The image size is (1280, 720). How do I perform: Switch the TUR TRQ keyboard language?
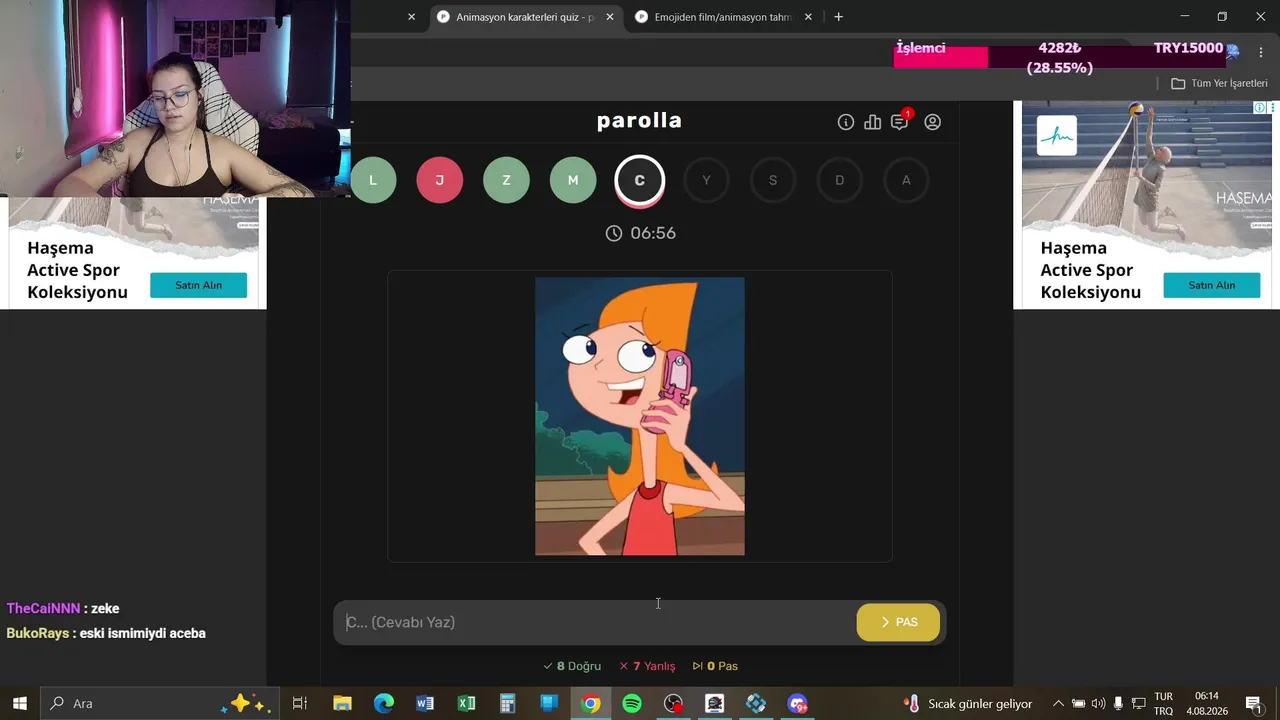click(x=1164, y=703)
